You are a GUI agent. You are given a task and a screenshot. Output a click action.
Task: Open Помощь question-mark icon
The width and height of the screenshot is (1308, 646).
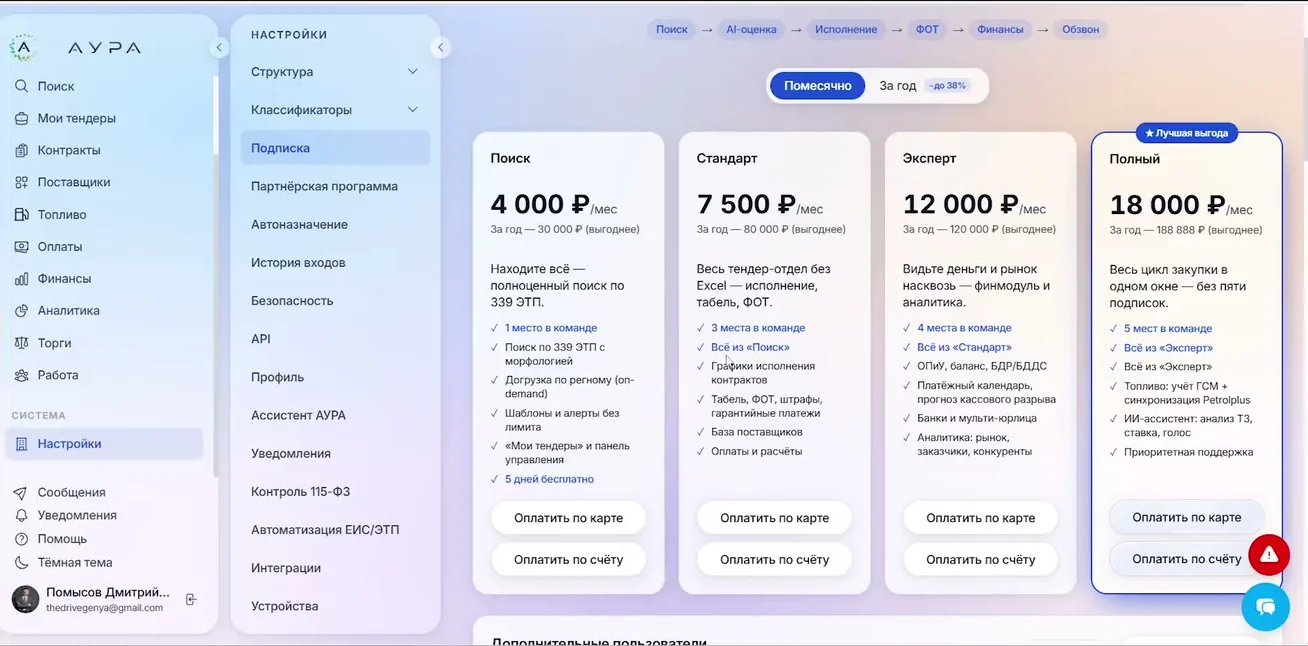21,538
